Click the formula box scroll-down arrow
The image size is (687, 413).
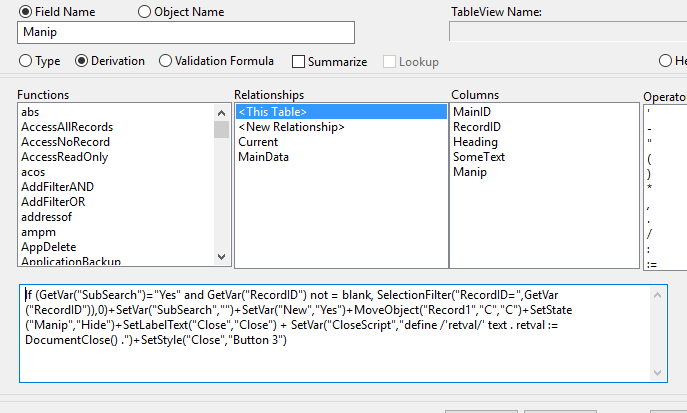[x=657, y=373]
